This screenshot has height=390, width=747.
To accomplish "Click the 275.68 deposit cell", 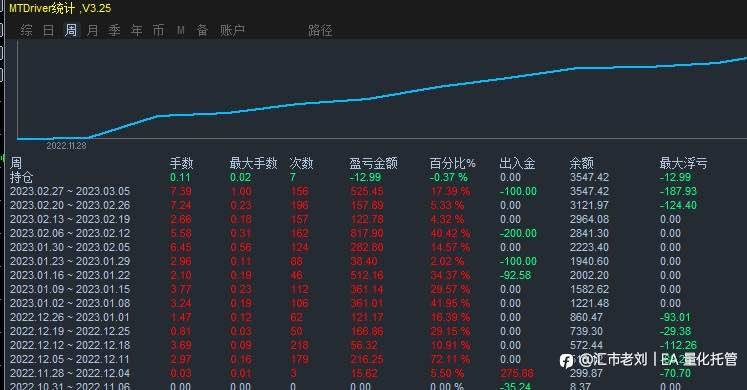I will [x=517, y=373].
